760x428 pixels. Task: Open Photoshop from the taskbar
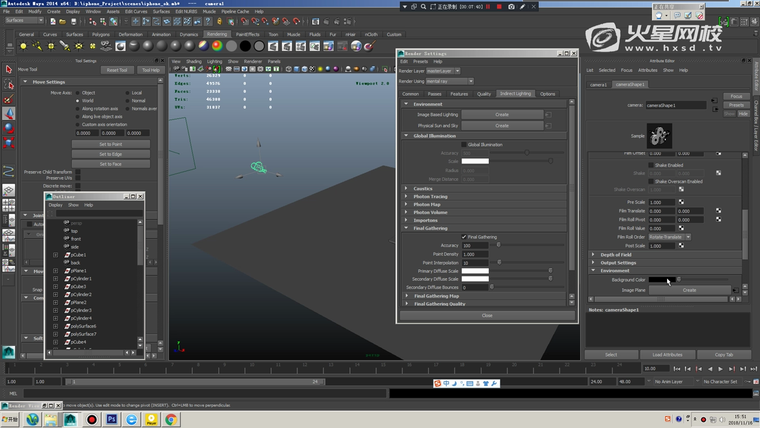tap(112, 420)
